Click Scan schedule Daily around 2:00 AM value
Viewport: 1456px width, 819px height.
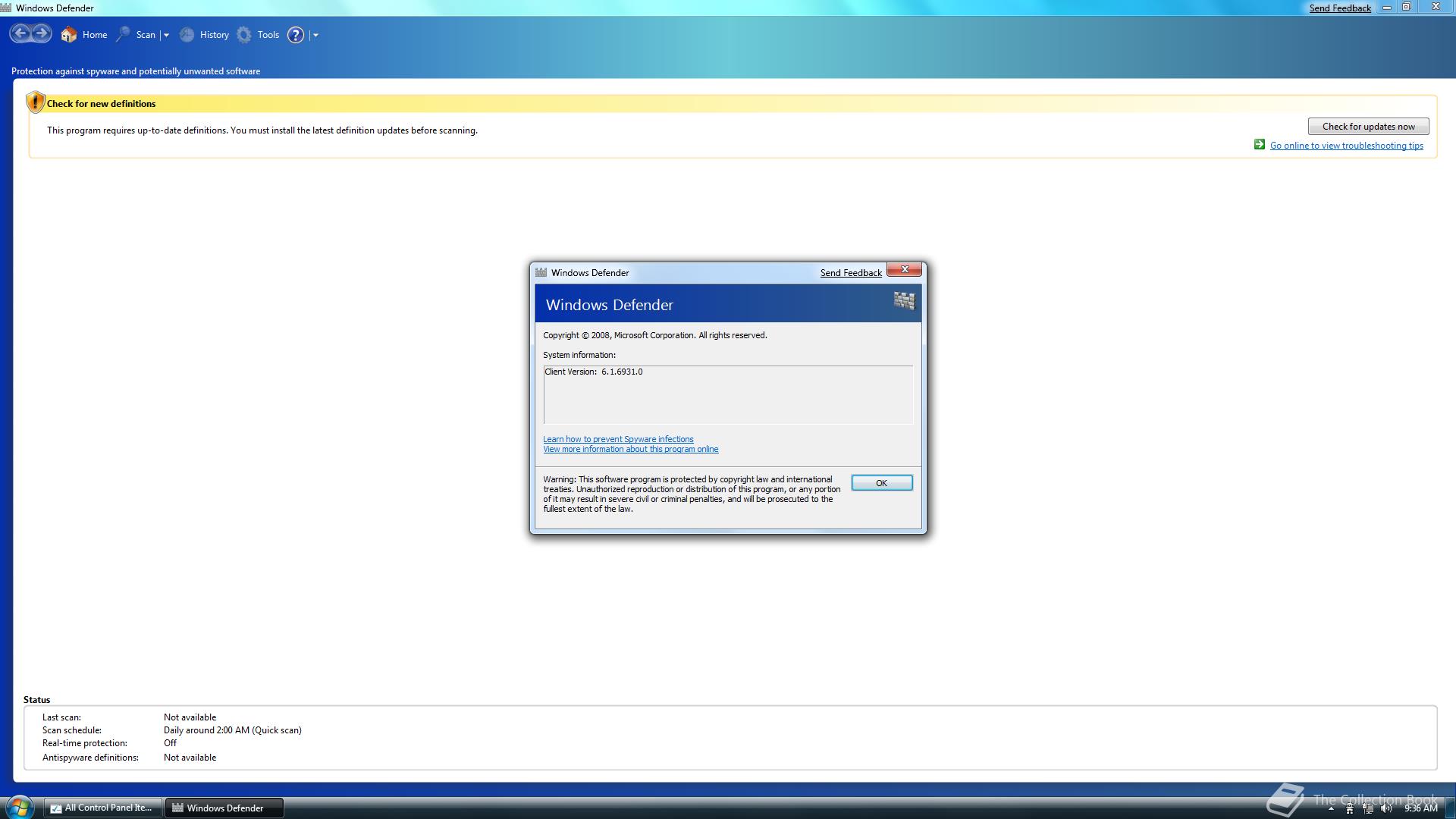point(232,730)
